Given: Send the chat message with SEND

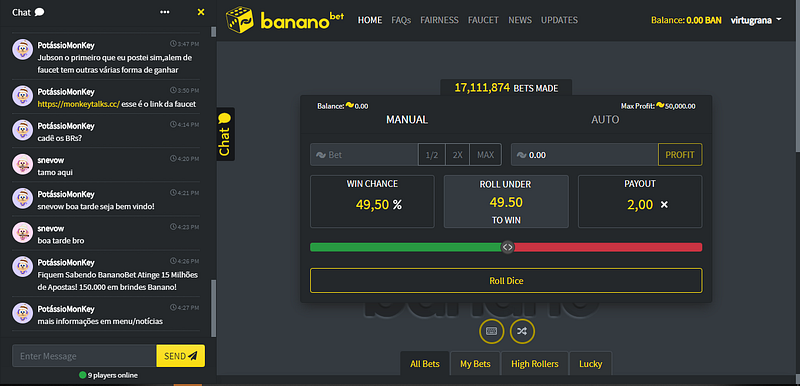Looking at the screenshot, I should (x=181, y=356).
